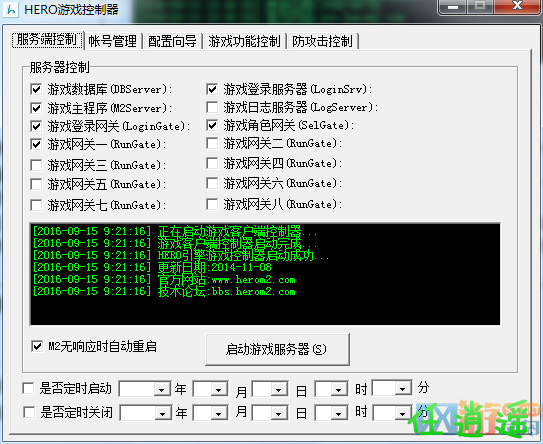Check 游戏网关八 (RunGate) checkbox
Viewport: 543px width, 444px height.
[x=212, y=204]
